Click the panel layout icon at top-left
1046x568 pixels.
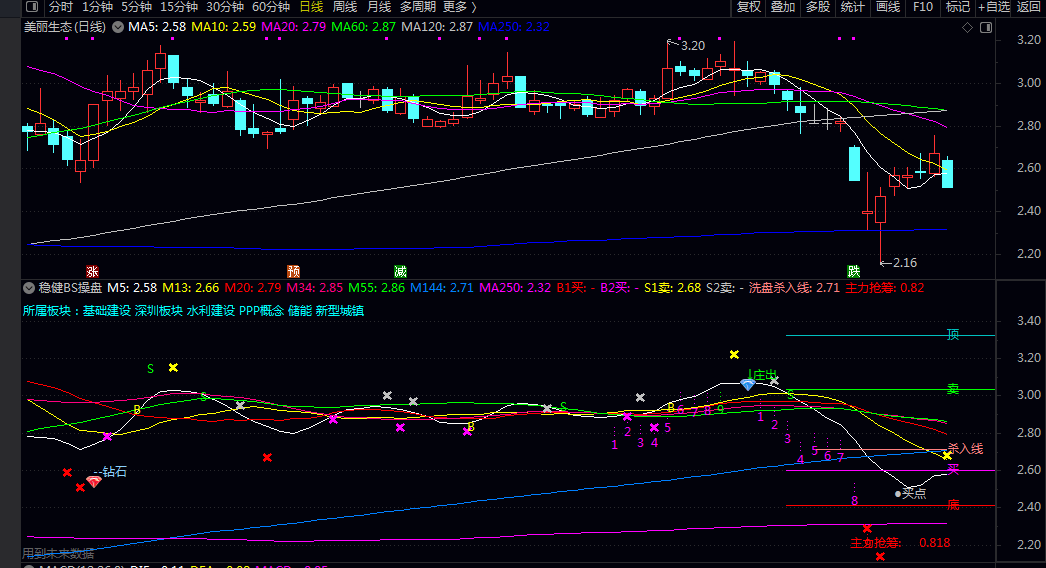click(32, 7)
